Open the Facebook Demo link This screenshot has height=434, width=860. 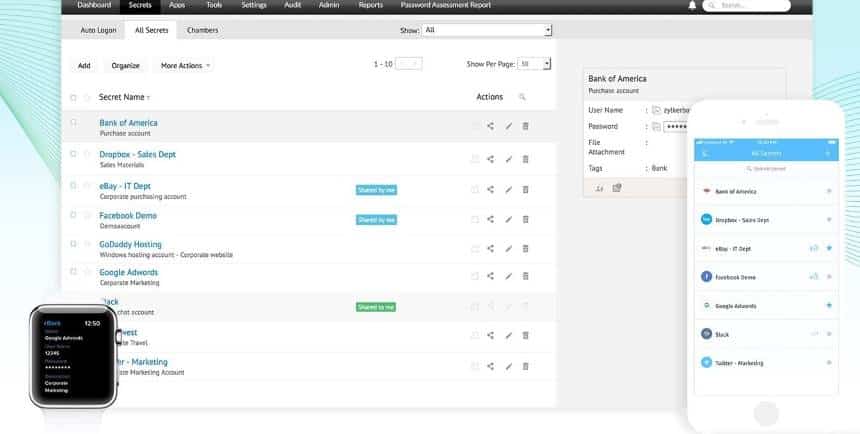coord(128,216)
